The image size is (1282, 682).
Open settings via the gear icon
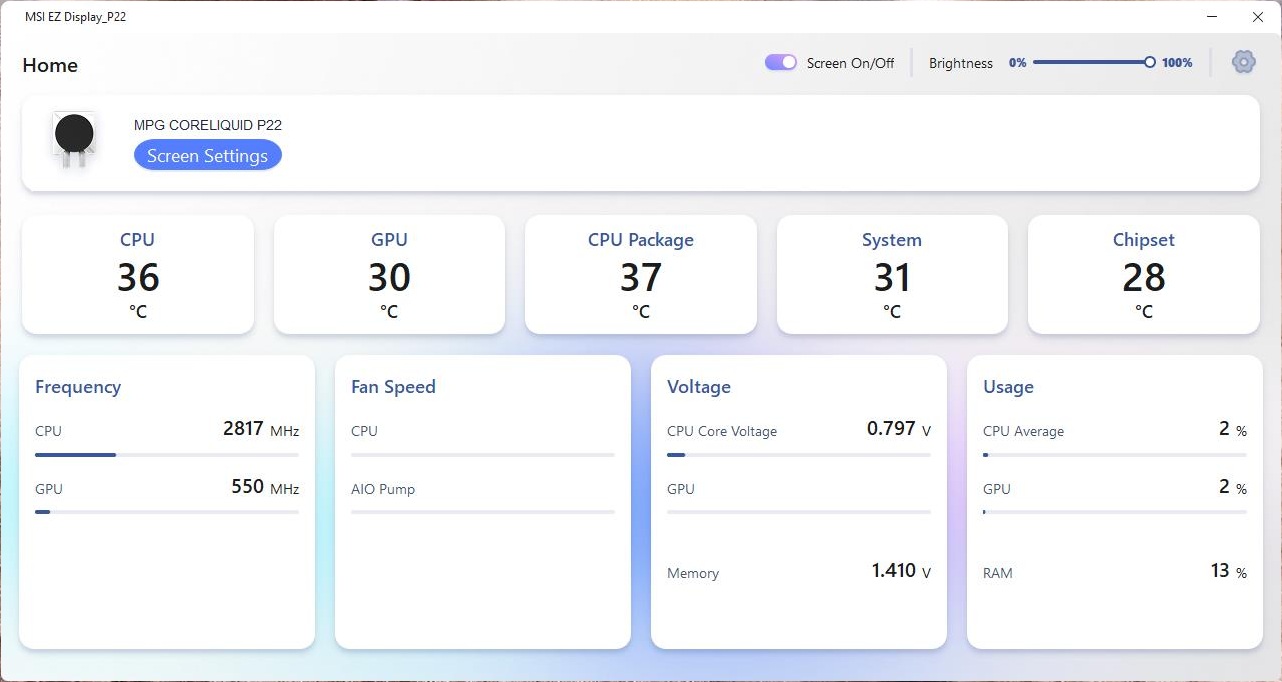pos(1243,62)
